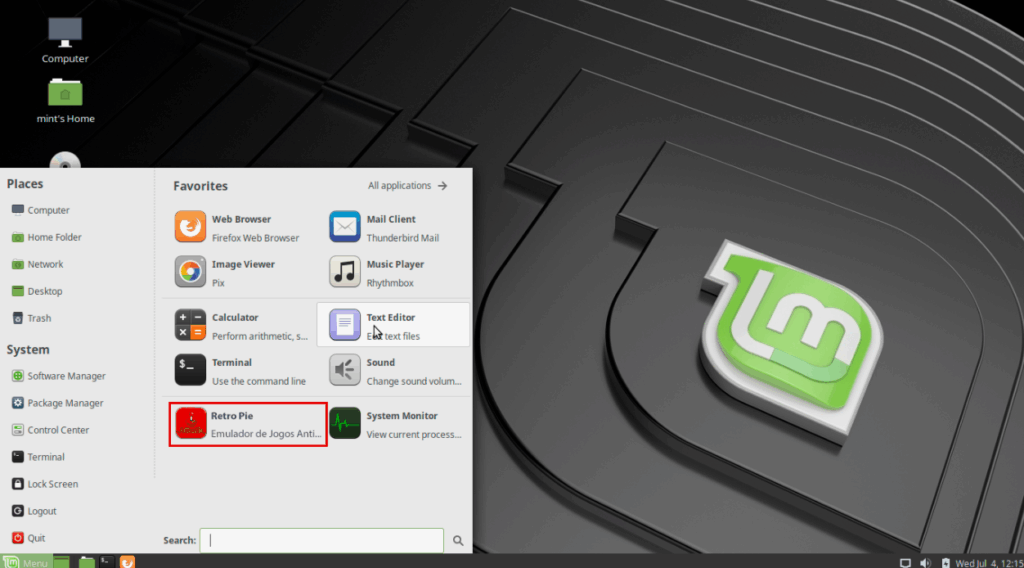Open Text Editor from Favorites
The width and height of the screenshot is (1024, 568).
392,325
